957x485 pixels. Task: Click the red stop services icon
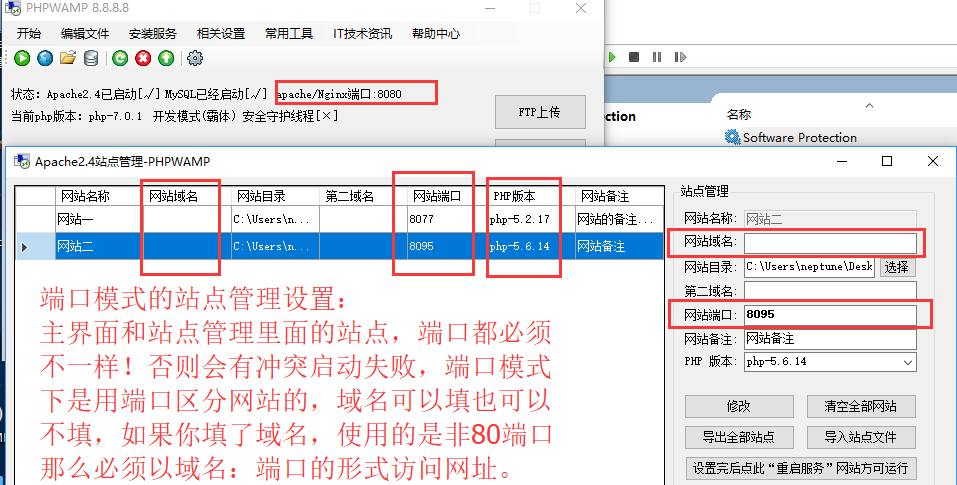[143, 58]
